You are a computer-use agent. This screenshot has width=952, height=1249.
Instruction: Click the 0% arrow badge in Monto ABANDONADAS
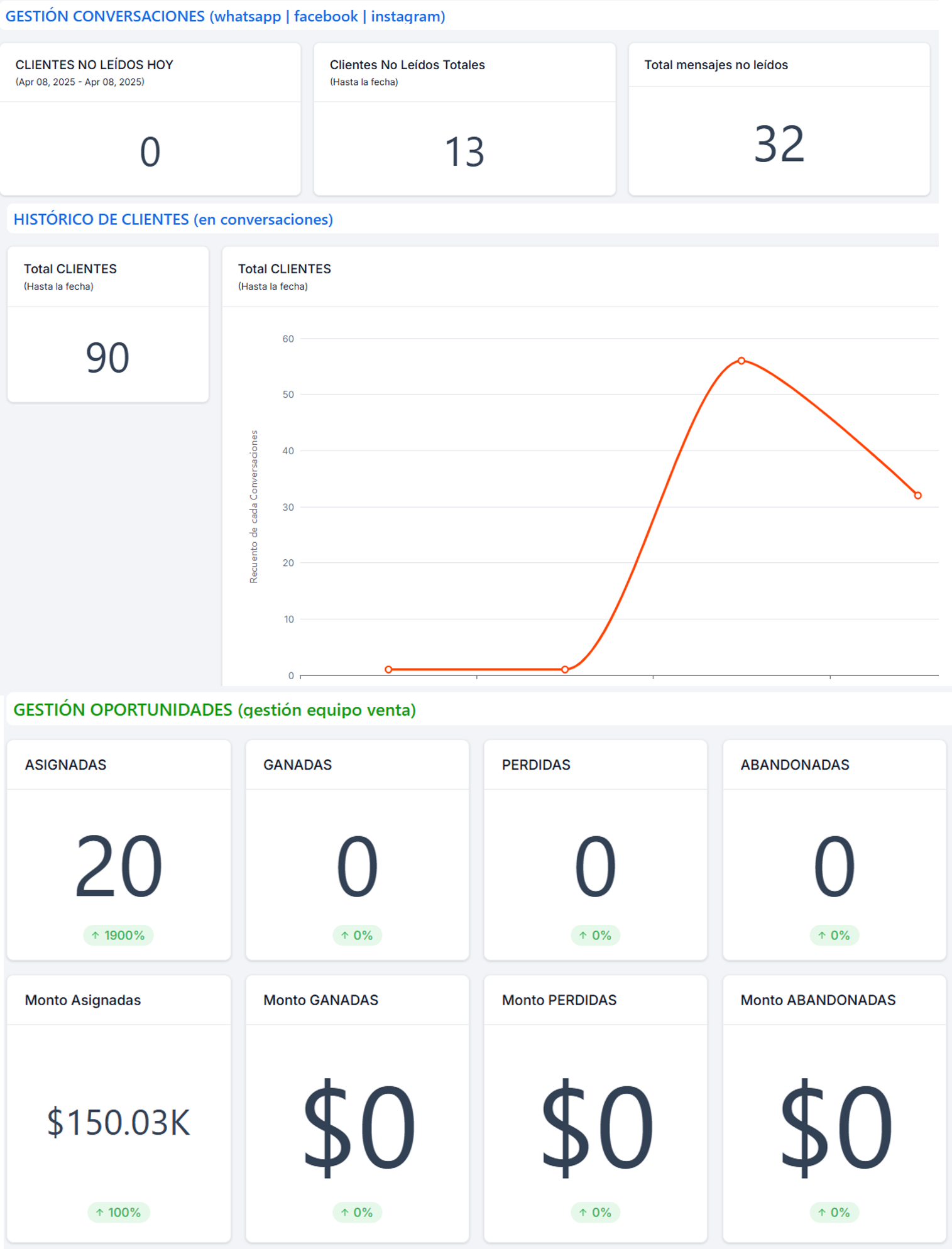click(x=834, y=1212)
